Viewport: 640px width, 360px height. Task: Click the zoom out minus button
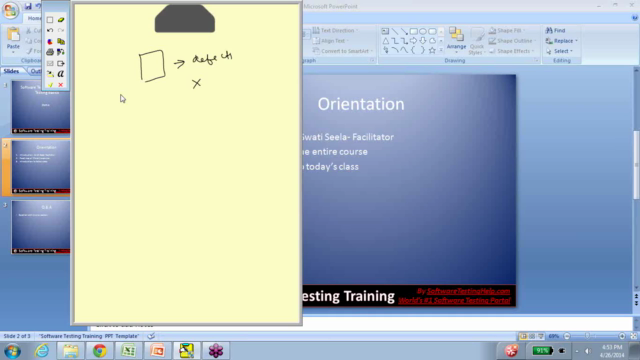[567, 336]
